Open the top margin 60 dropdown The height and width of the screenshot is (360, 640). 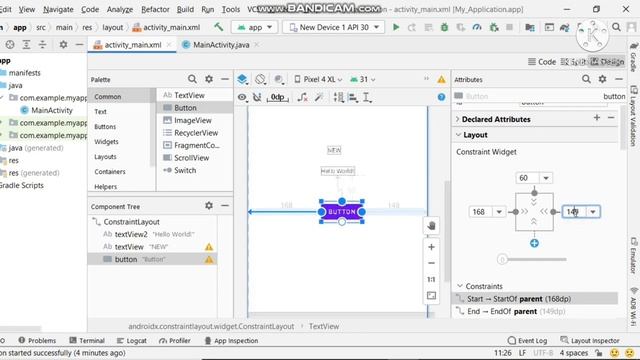tap(546, 178)
